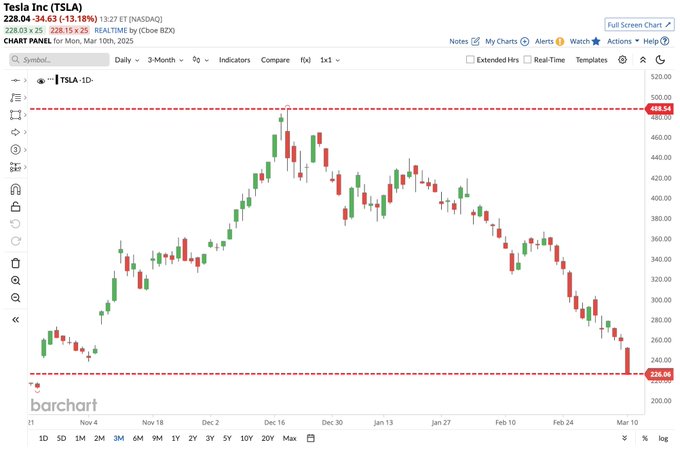Screen dimensions: 680x453
Task: Open the Actions dropdown menu
Action: point(623,41)
